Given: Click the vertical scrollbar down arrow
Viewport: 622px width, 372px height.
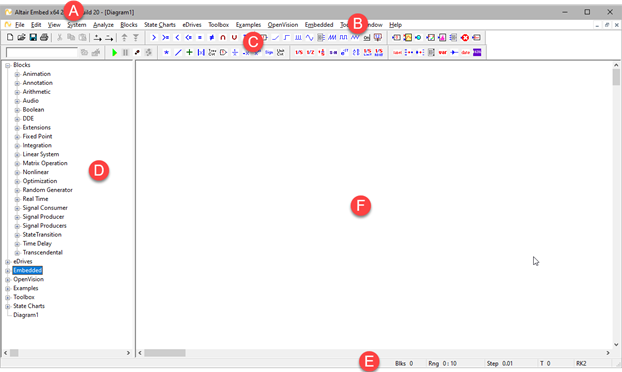Looking at the screenshot, I should 616,344.
